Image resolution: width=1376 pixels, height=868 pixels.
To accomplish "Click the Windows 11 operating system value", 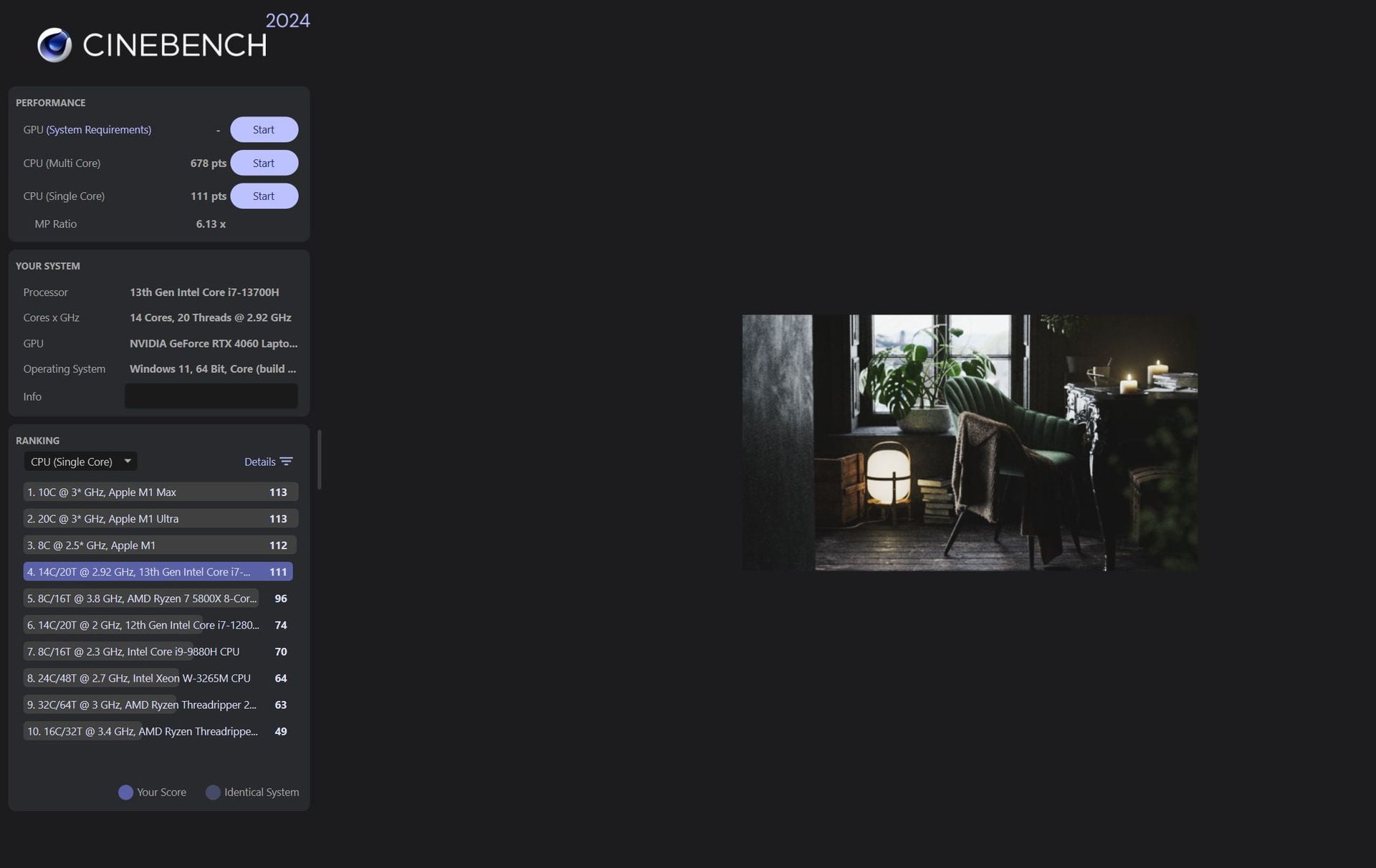I will 213,368.
